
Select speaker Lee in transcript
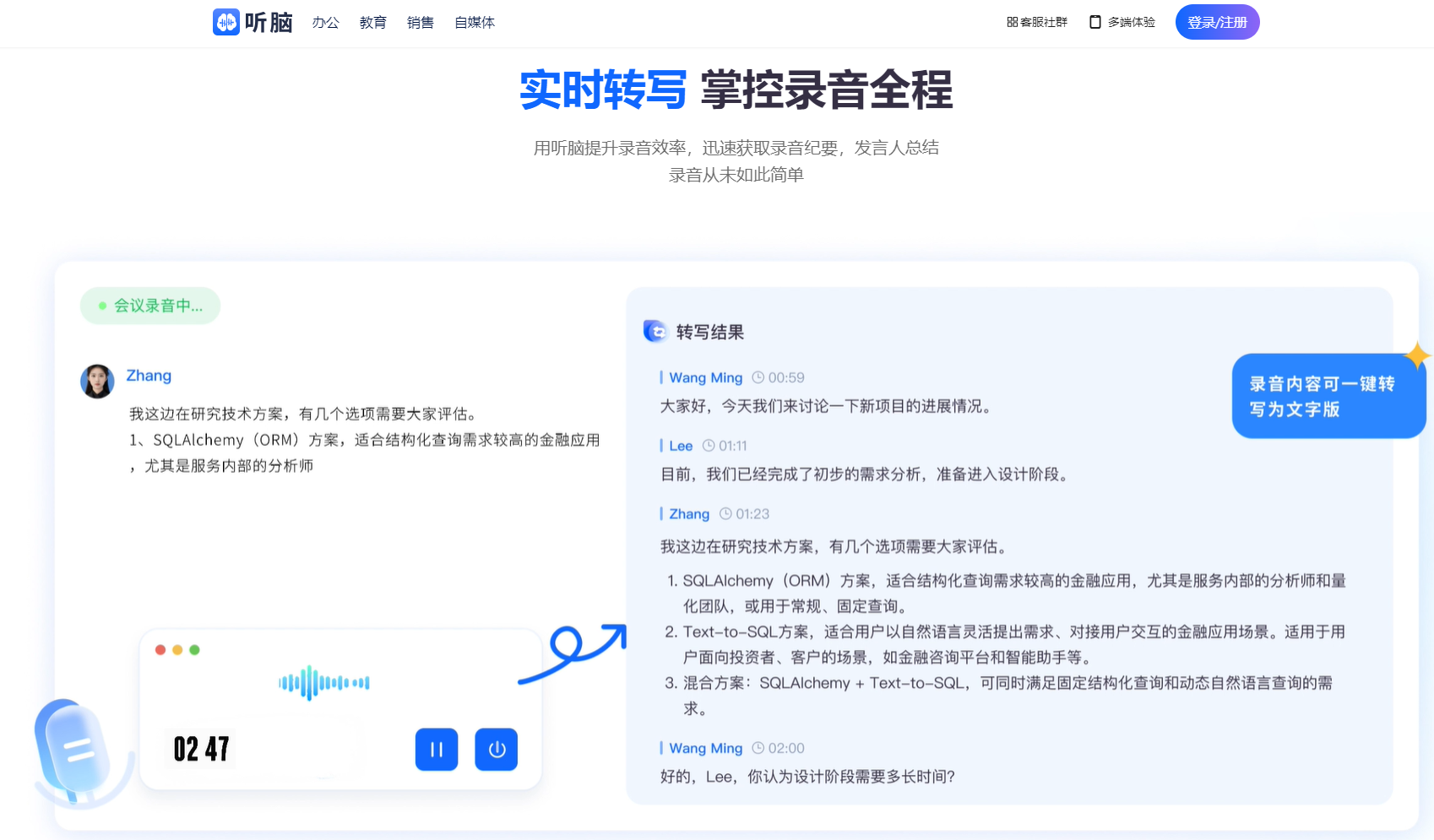(681, 446)
